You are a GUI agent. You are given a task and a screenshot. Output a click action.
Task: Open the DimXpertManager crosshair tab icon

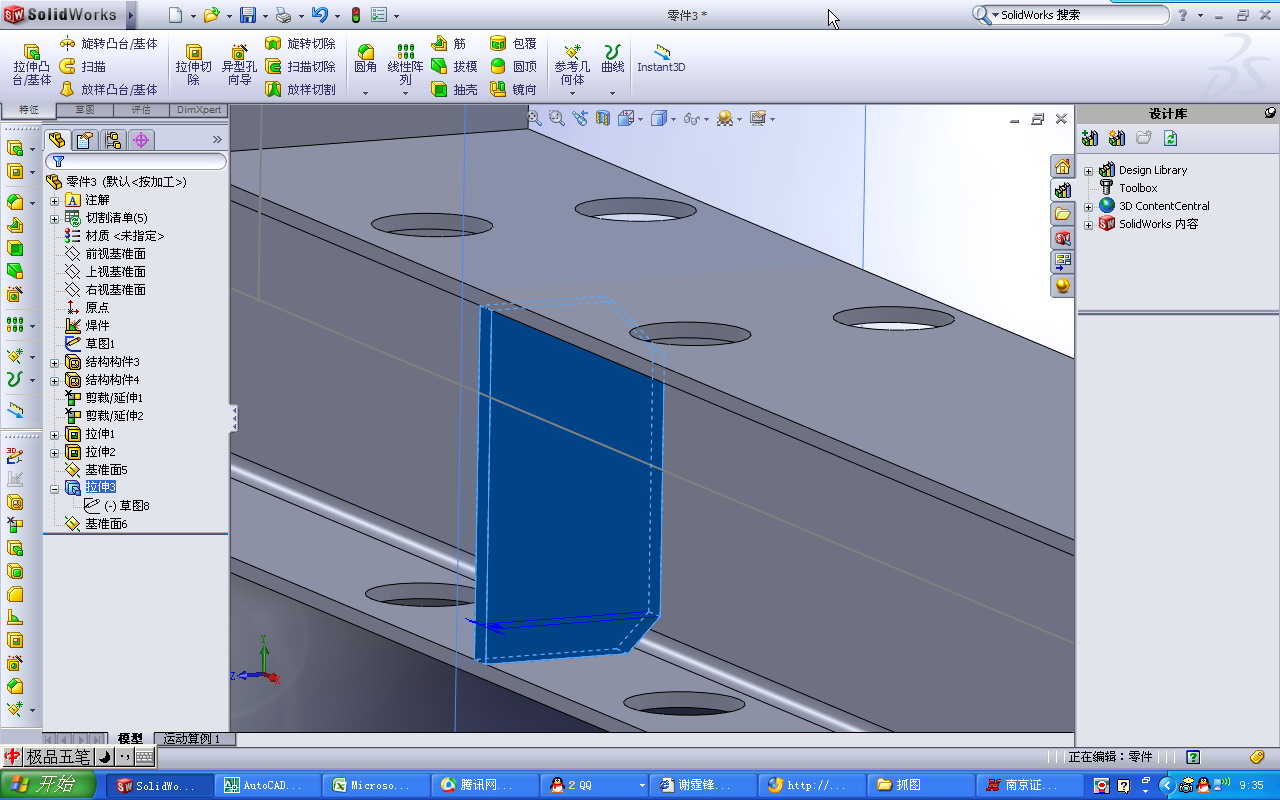click(x=141, y=140)
